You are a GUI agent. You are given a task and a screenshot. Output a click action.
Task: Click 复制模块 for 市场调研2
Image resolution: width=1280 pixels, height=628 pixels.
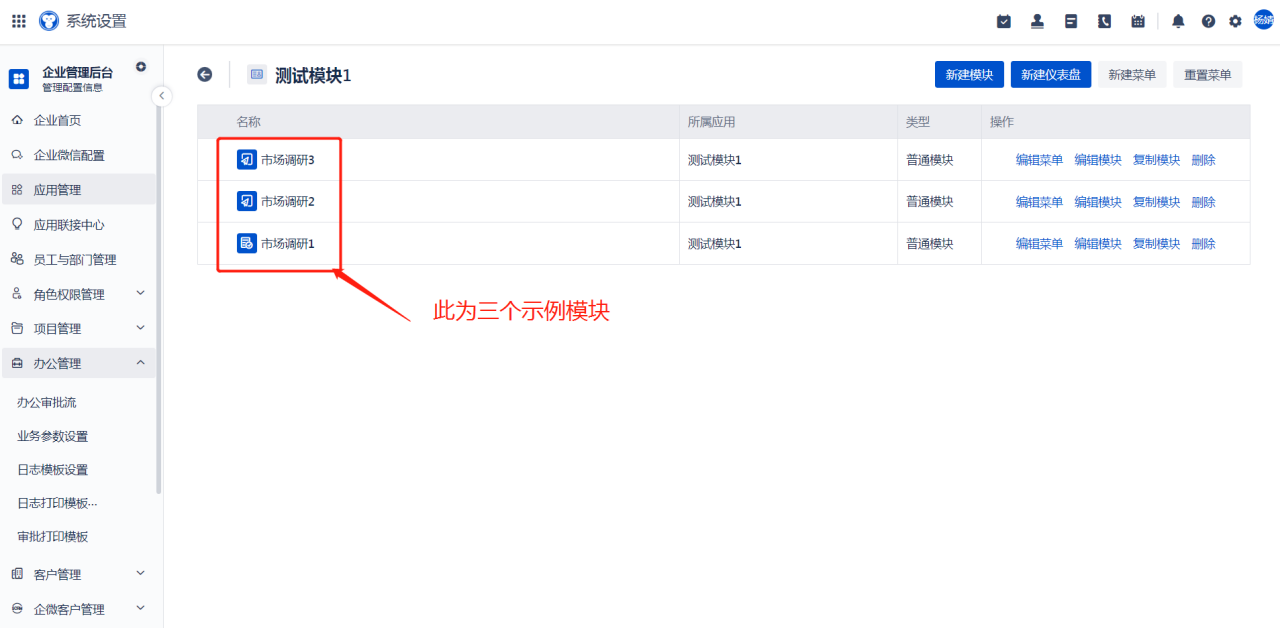coord(1157,202)
